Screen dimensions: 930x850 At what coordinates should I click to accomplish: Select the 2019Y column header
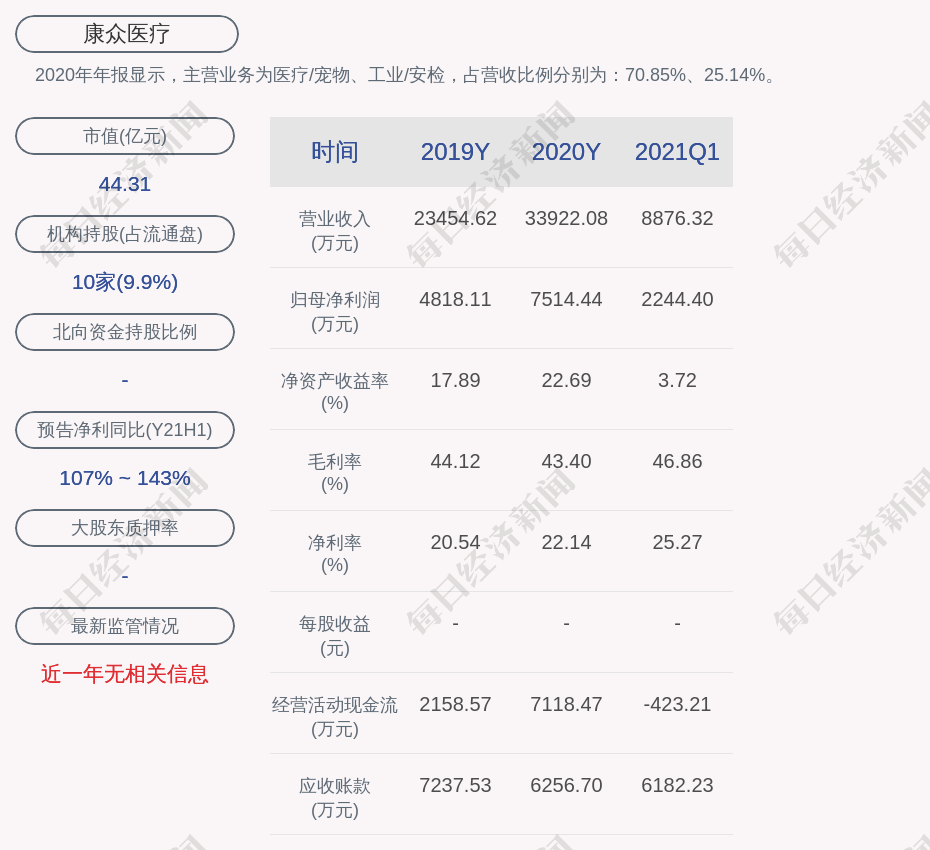point(455,152)
